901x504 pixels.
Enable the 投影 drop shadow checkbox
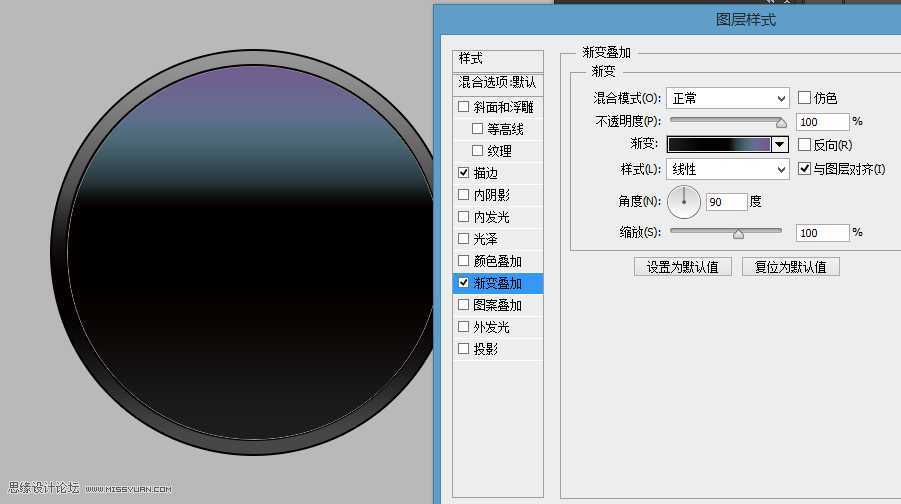coord(463,349)
